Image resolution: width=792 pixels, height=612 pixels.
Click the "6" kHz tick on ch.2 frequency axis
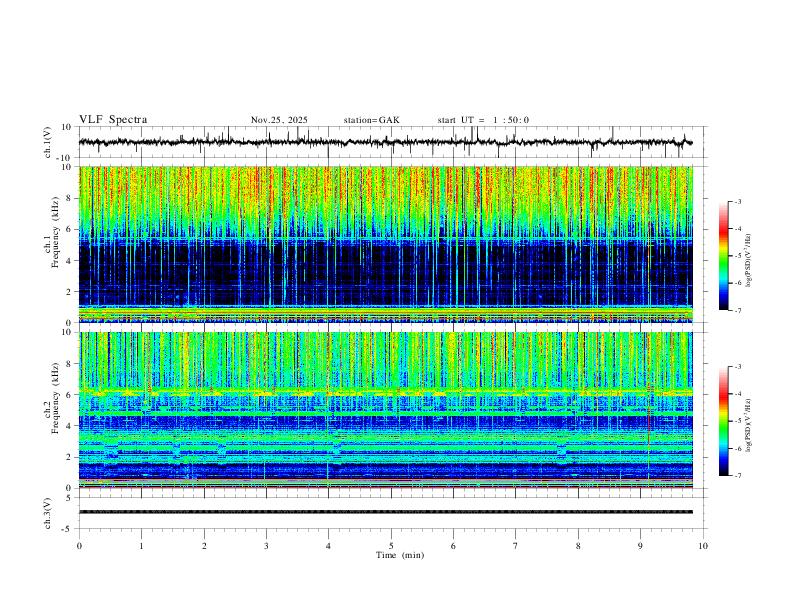point(69,395)
